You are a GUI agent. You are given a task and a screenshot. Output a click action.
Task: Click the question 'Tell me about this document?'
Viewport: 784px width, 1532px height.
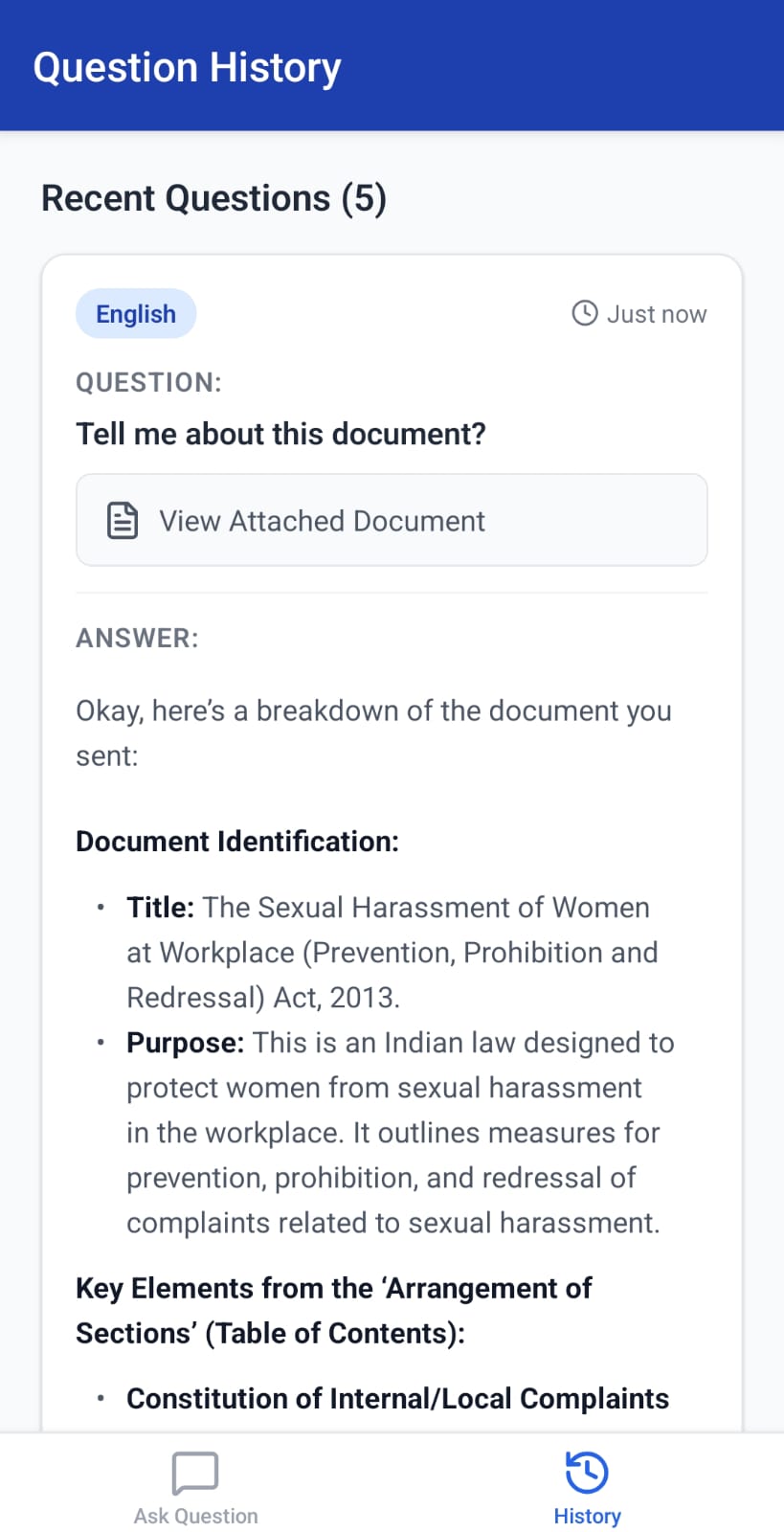(x=281, y=434)
